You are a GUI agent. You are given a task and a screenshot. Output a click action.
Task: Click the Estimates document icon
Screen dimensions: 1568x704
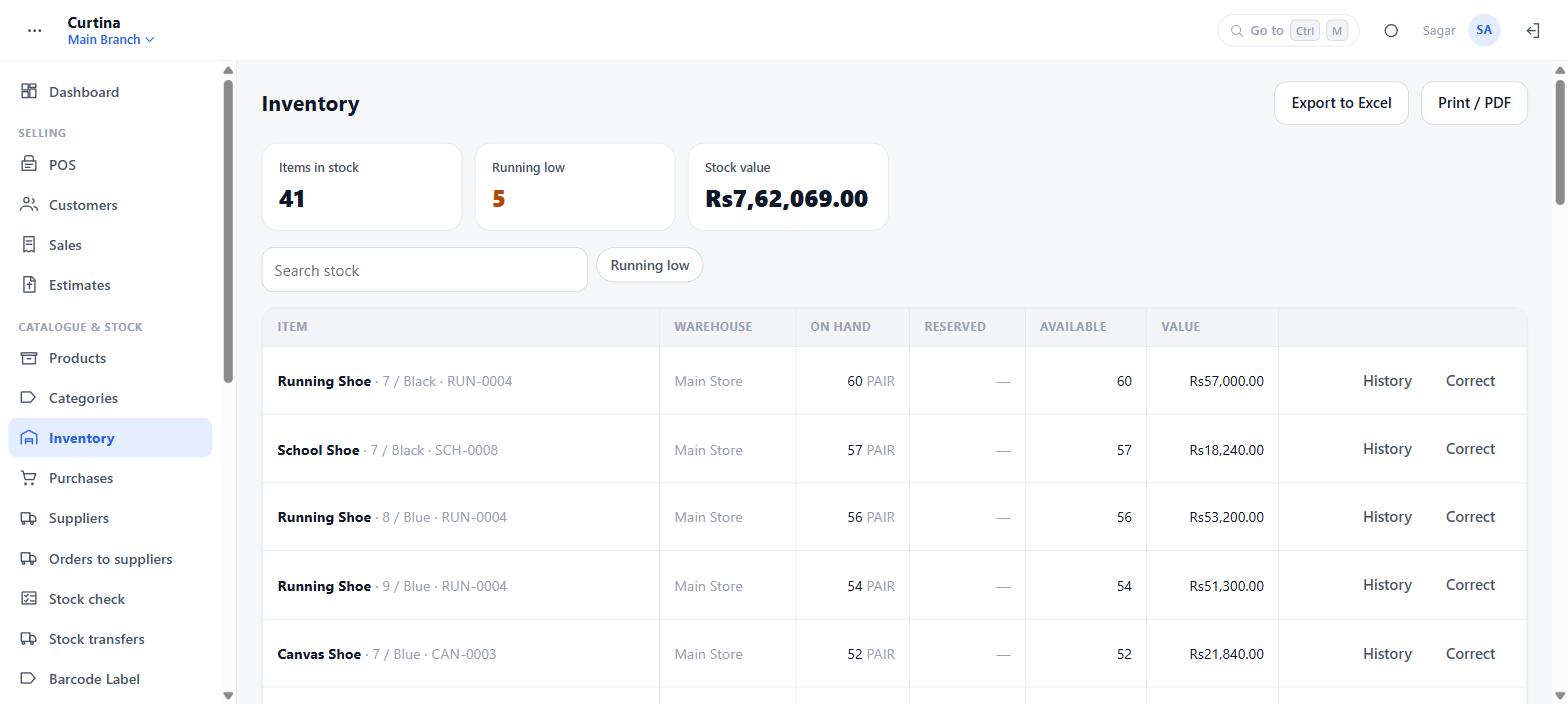click(x=29, y=285)
